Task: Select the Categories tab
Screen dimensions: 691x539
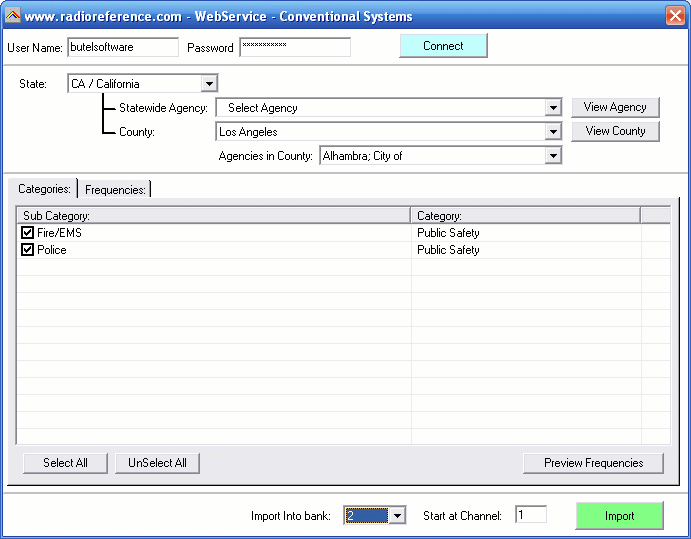Action: coord(44,189)
